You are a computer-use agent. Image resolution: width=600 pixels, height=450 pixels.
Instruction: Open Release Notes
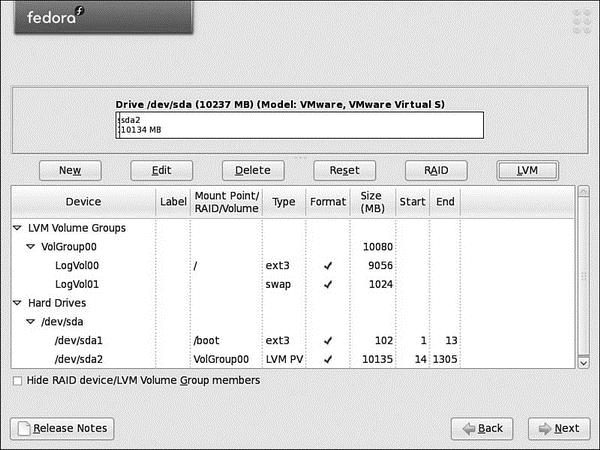tap(62, 428)
